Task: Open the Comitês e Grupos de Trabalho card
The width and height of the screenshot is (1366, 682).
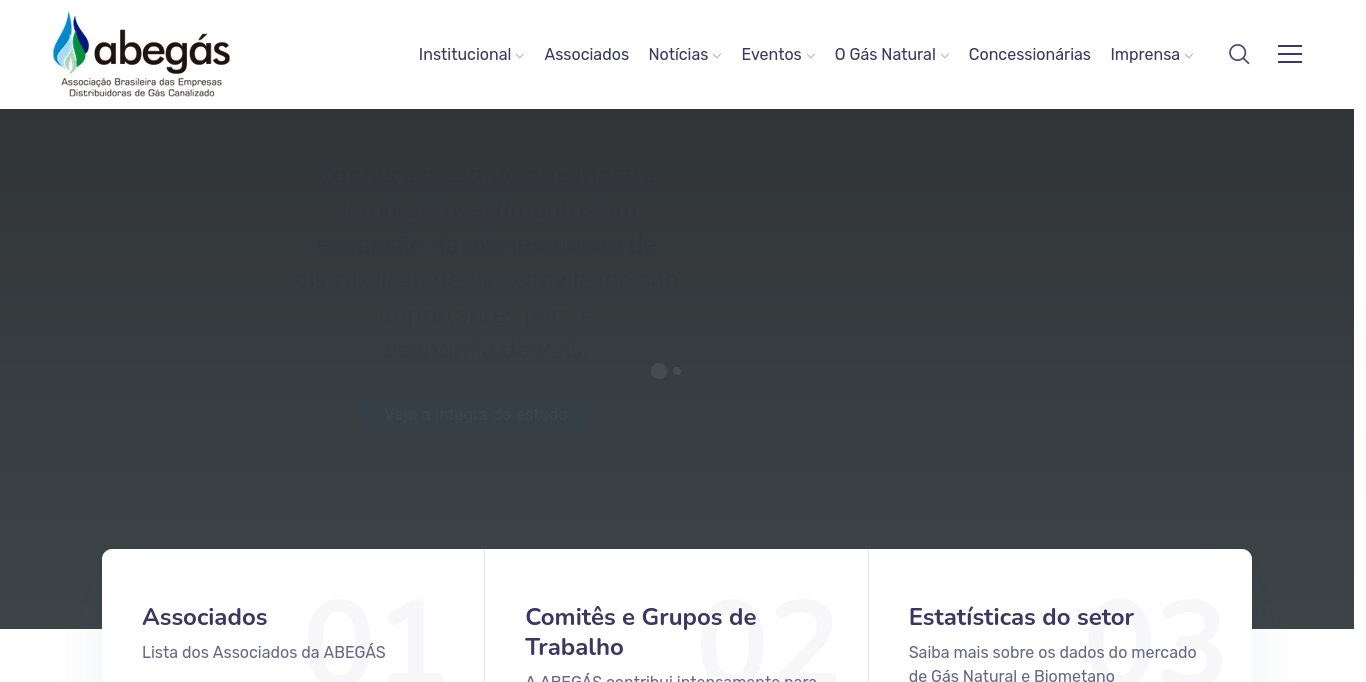Action: 640,631
